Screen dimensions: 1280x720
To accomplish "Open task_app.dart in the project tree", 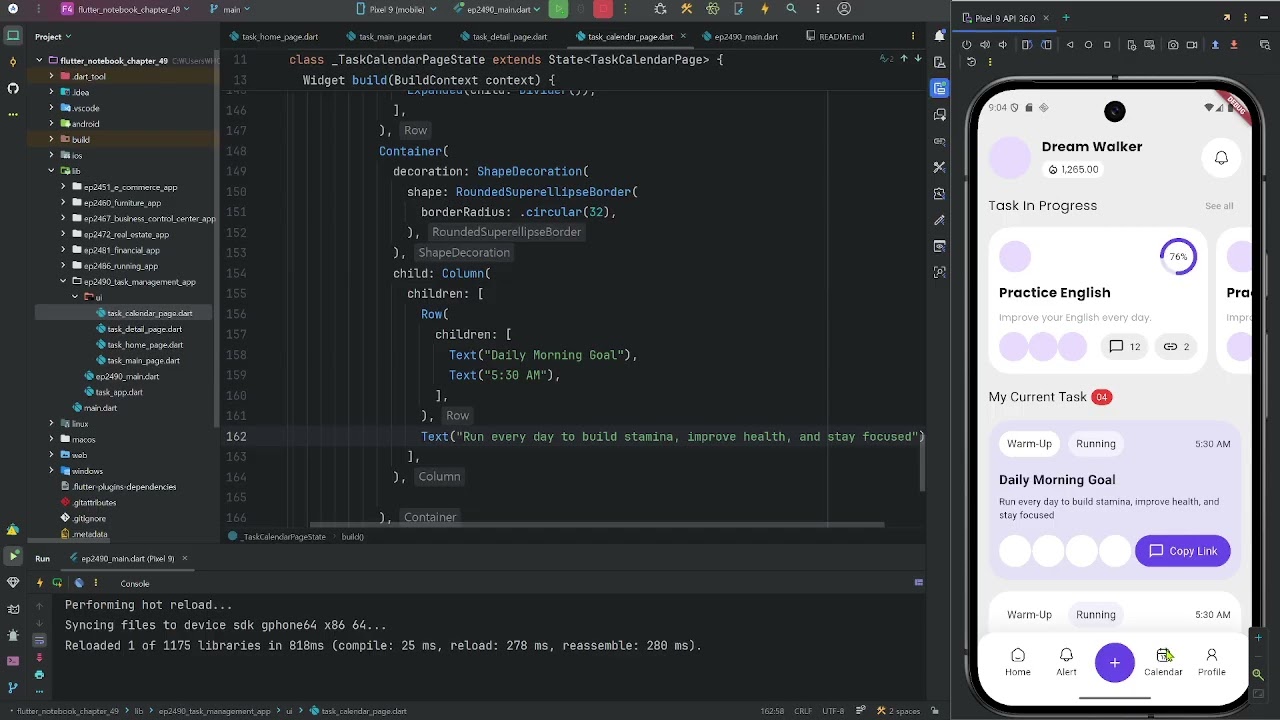I will [119, 392].
